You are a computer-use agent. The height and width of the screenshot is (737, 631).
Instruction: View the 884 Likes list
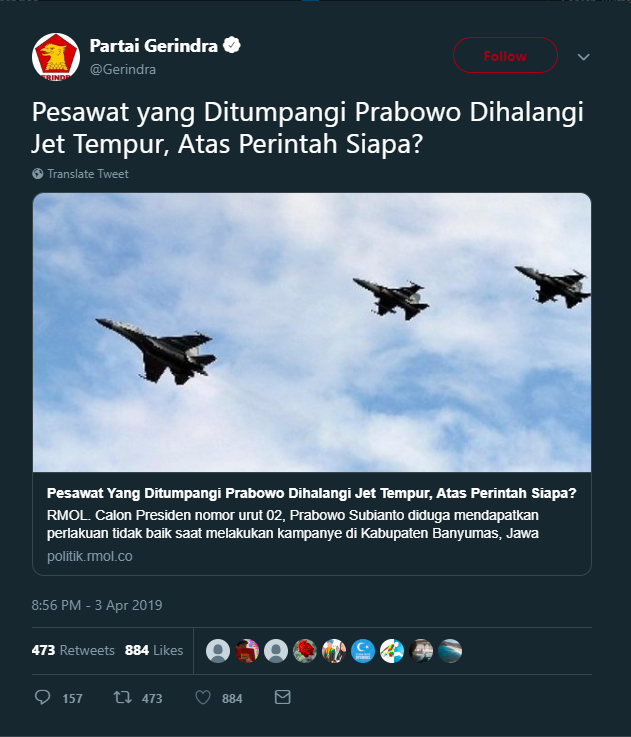click(154, 651)
